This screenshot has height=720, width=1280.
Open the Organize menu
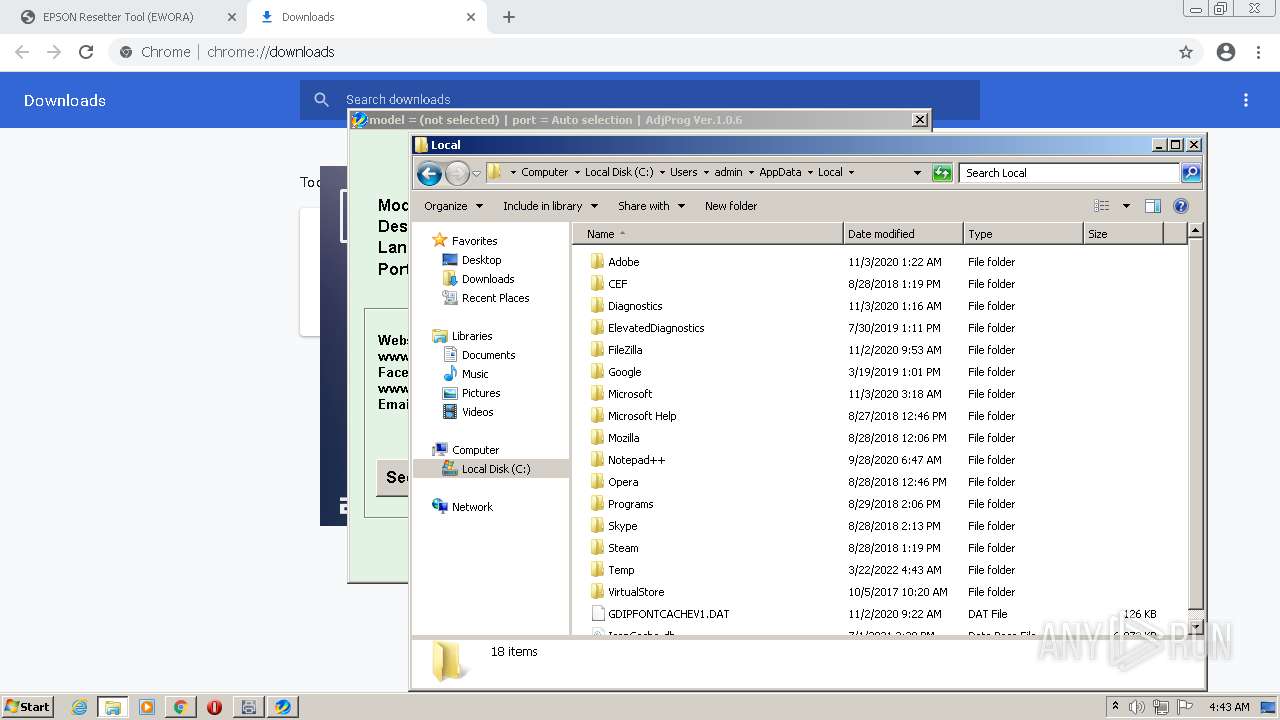453,206
